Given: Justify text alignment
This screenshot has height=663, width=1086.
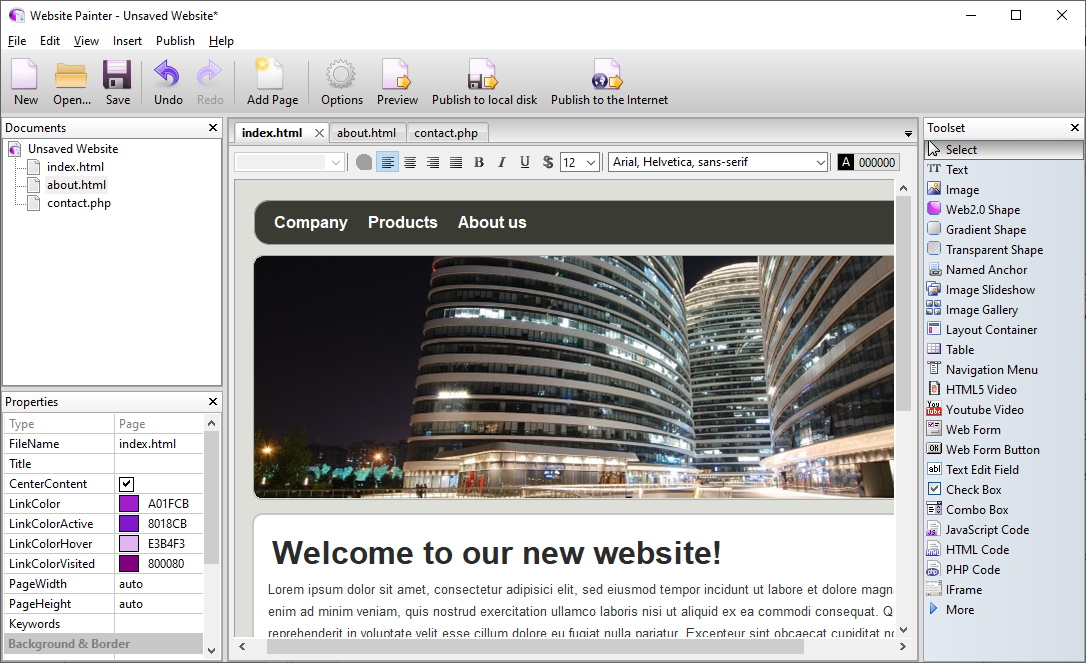Looking at the screenshot, I should pyautogui.click(x=456, y=163).
